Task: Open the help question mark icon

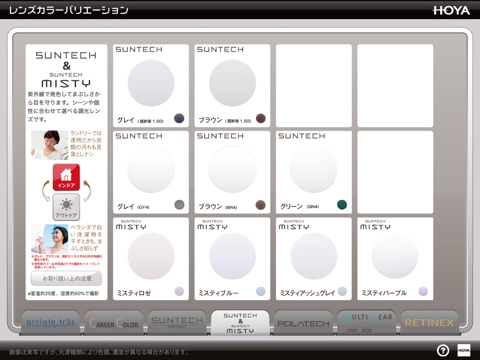Action: coord(443,350)
